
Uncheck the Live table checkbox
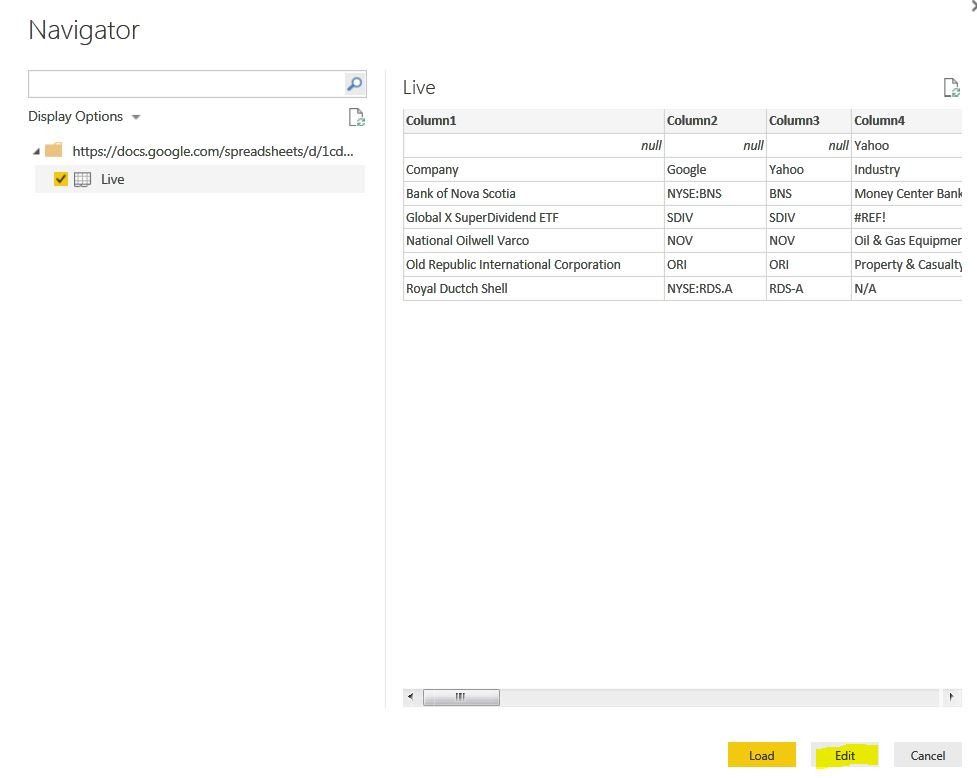pos(61,179)
